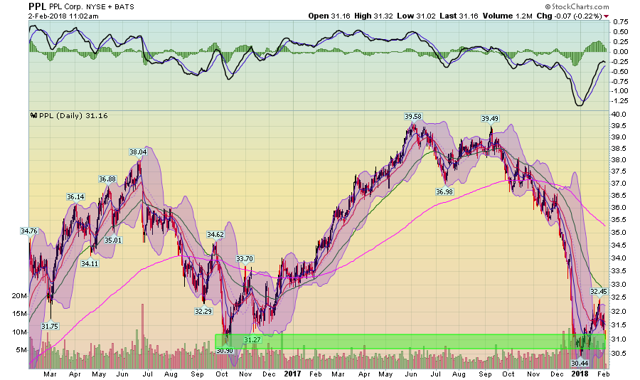Click the 20M volume axis label

click(19, 296)
